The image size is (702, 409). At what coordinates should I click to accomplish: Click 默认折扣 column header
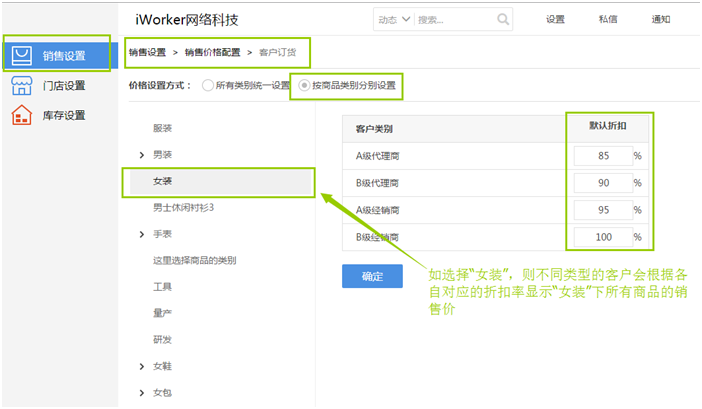608,126
